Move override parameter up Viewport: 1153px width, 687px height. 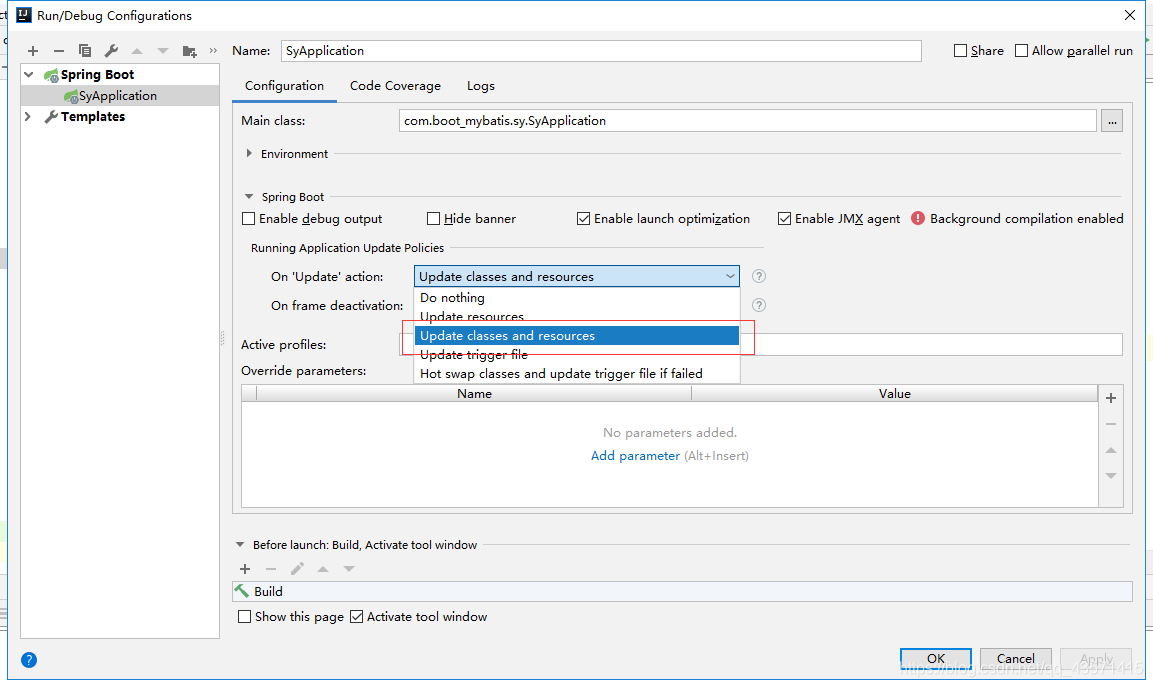pyautogui.click(x=1111, y=450)
